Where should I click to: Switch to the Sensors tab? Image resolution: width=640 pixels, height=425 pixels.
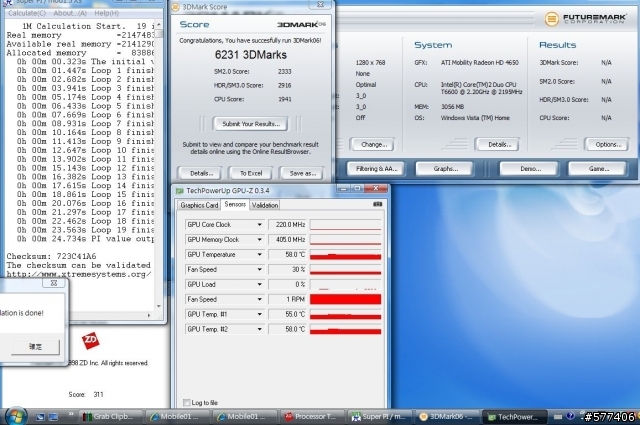235,204
